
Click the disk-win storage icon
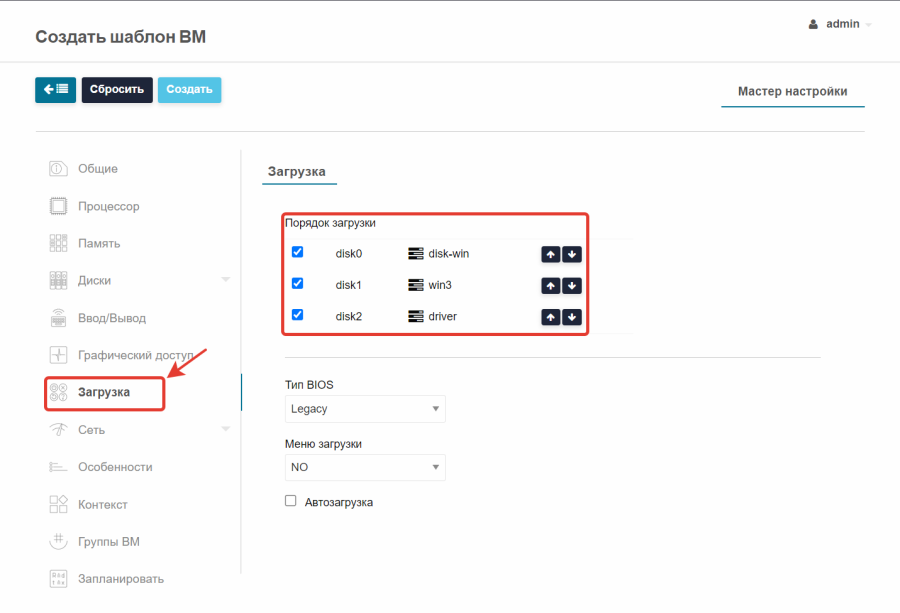(x=416, y=254)
